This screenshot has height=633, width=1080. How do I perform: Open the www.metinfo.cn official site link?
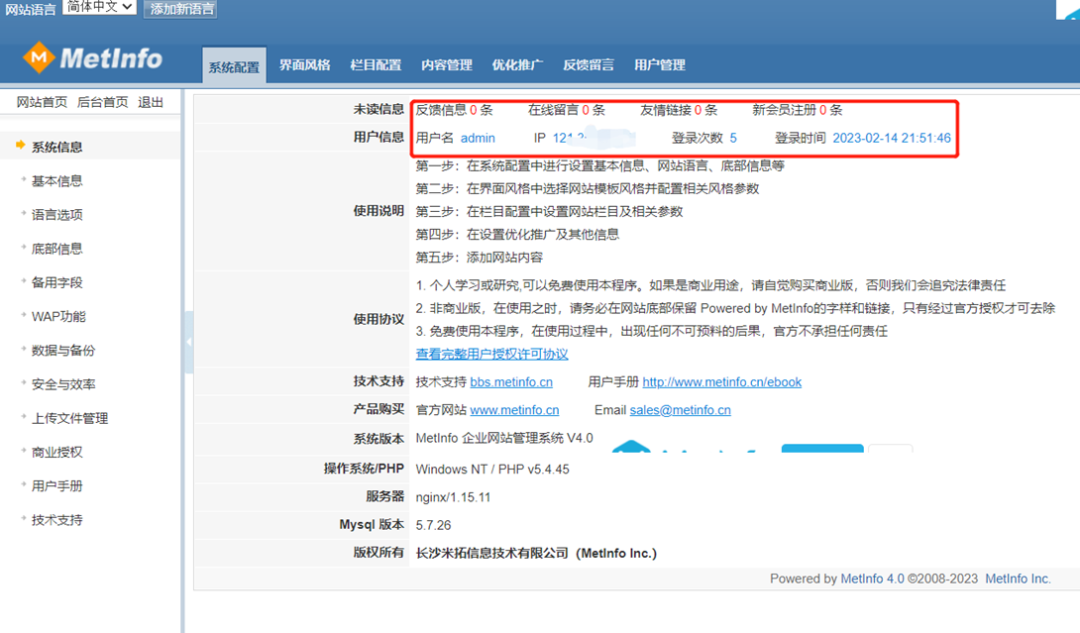515,411
